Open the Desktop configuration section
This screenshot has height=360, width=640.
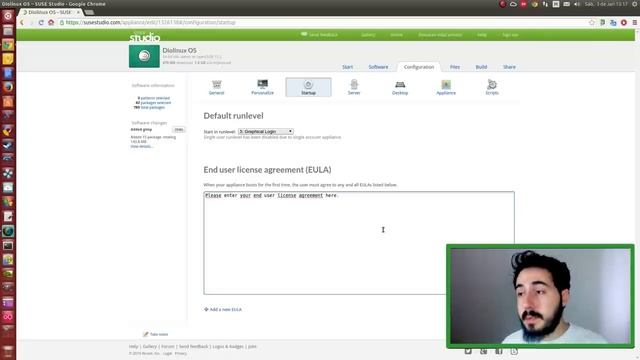[400, 87]
